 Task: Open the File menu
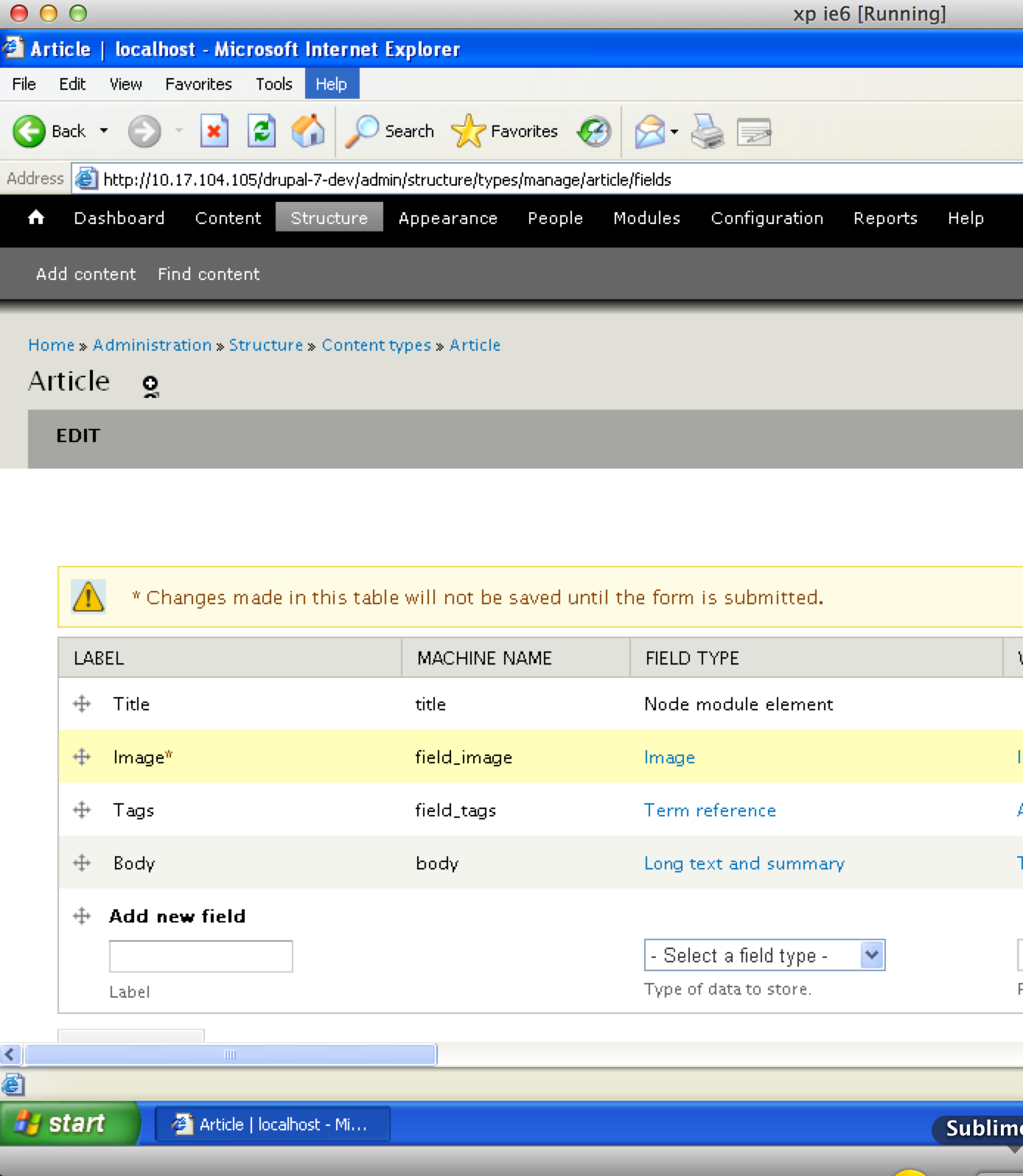click(x=24, y=84)
